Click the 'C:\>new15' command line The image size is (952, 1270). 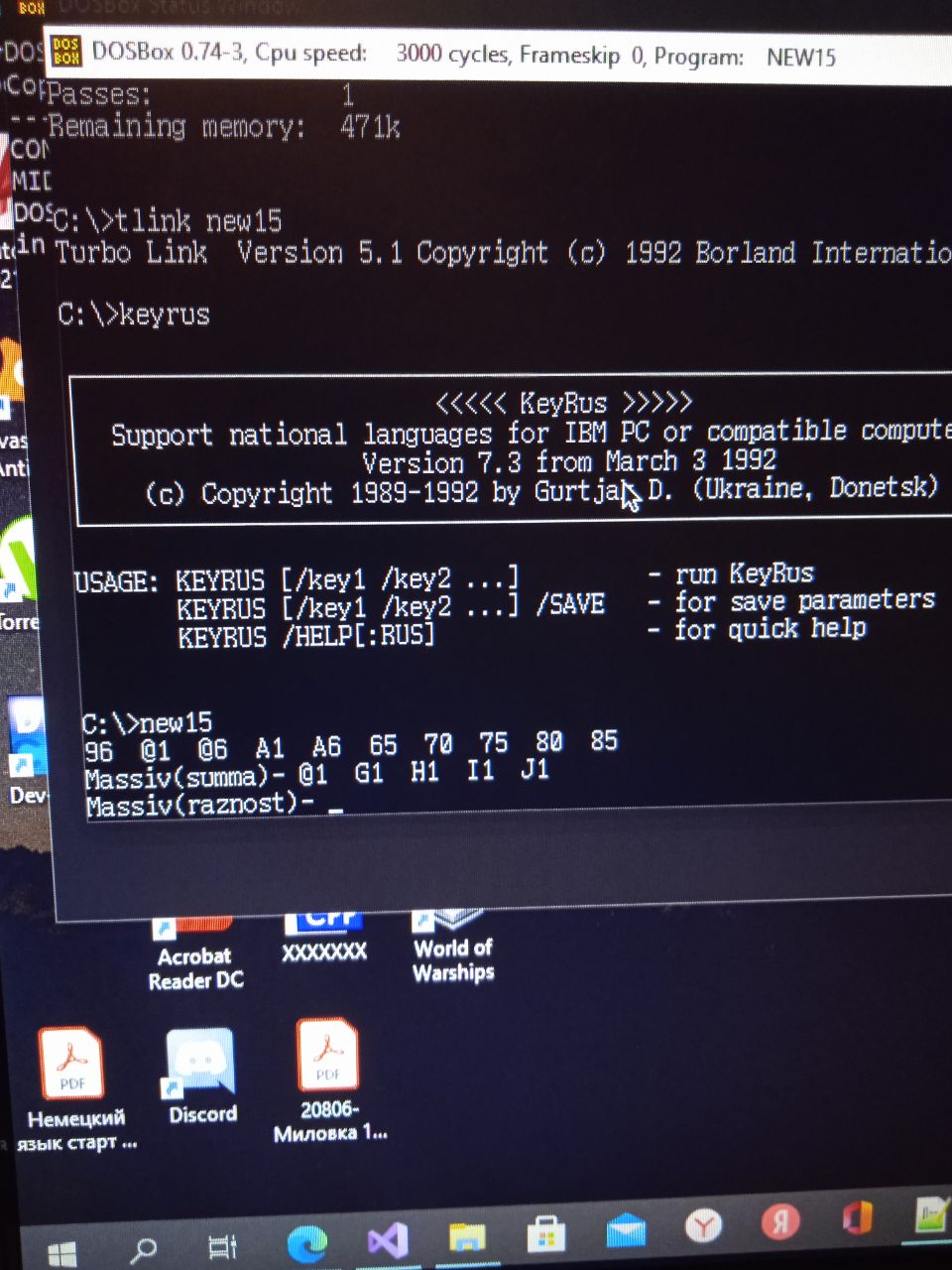click(x=147, y=723)
